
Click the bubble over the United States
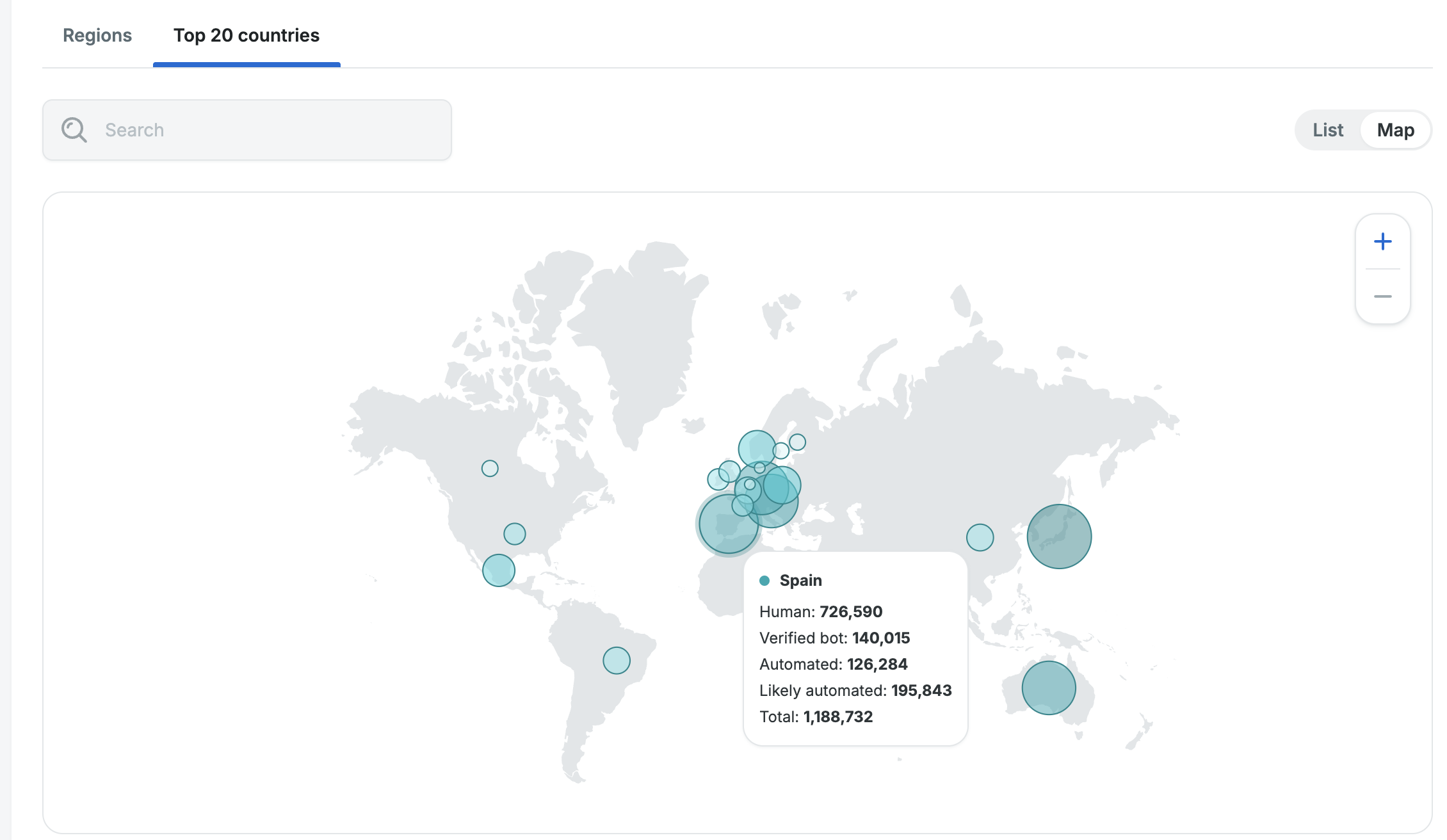pos(515,533)
